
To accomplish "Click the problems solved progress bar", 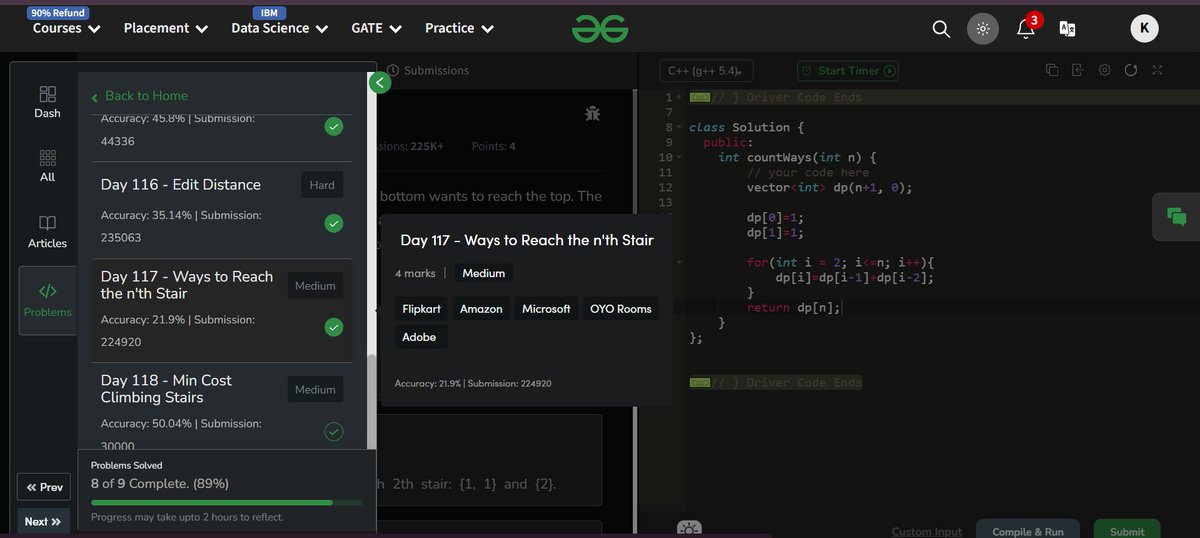I will coord(227,502).
